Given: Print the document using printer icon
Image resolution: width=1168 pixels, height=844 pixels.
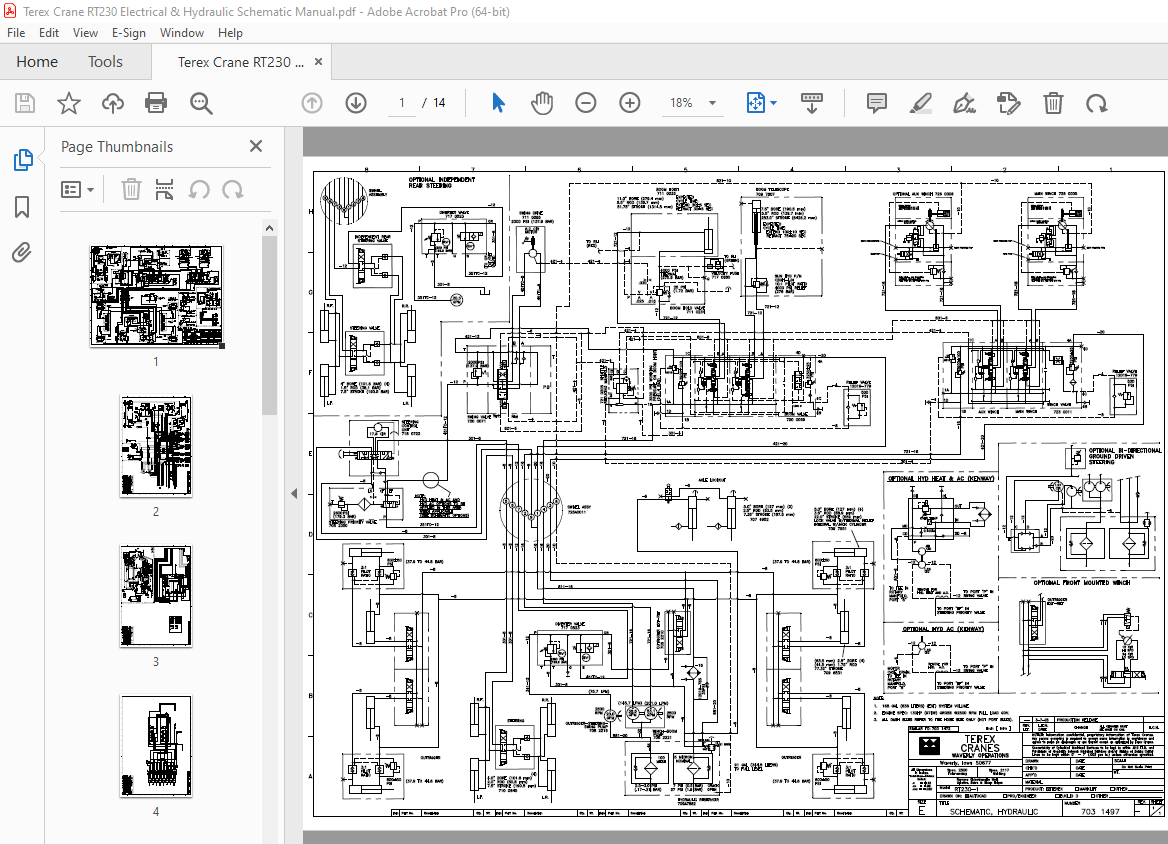Looking at the screenshot, I should 156,103.
